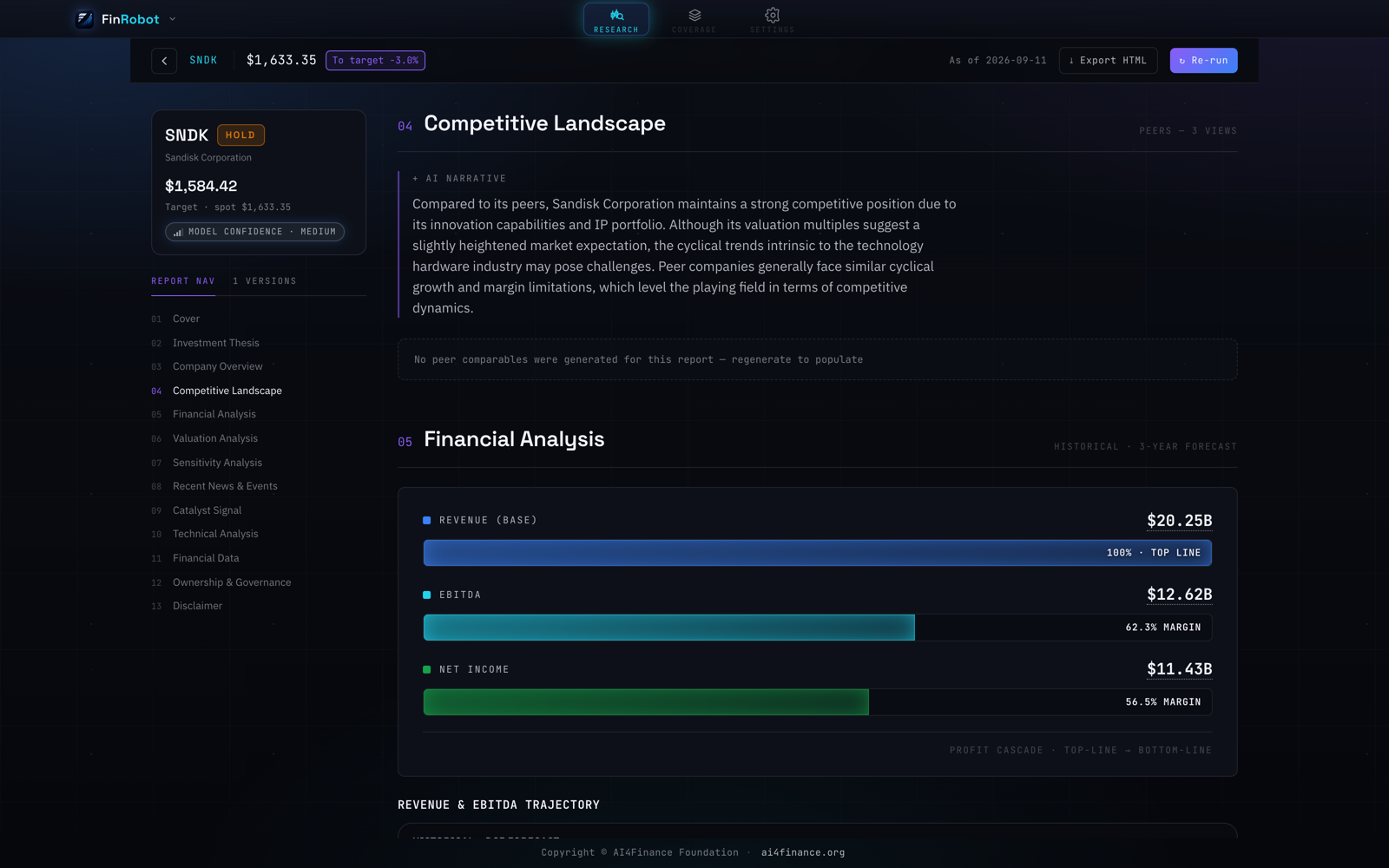Viewport: 1389px width, 868px height.
Task: Click the EBITDA teal bar
Action: [x=669, y=628]
